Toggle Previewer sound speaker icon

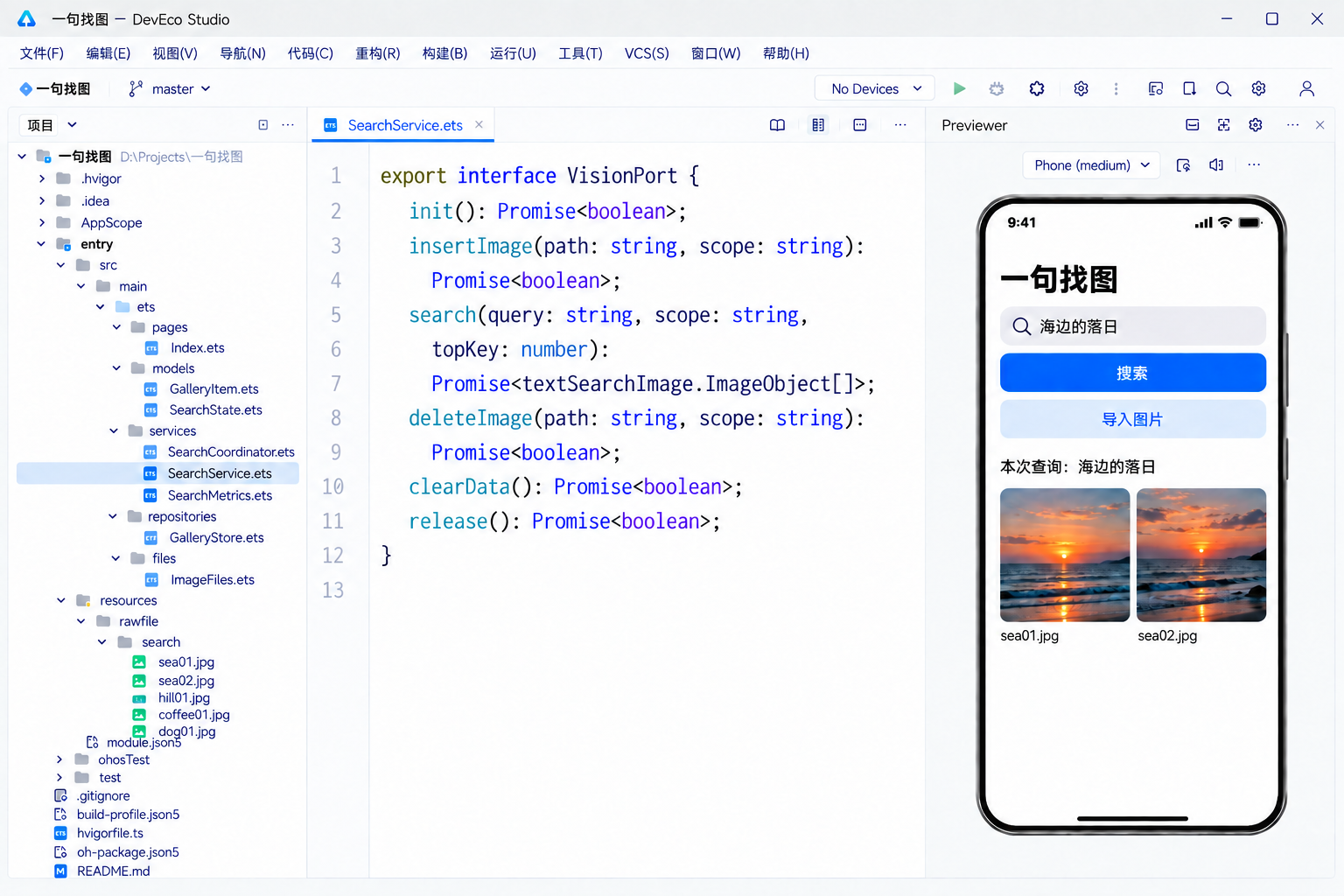[x=1216, y=164]
